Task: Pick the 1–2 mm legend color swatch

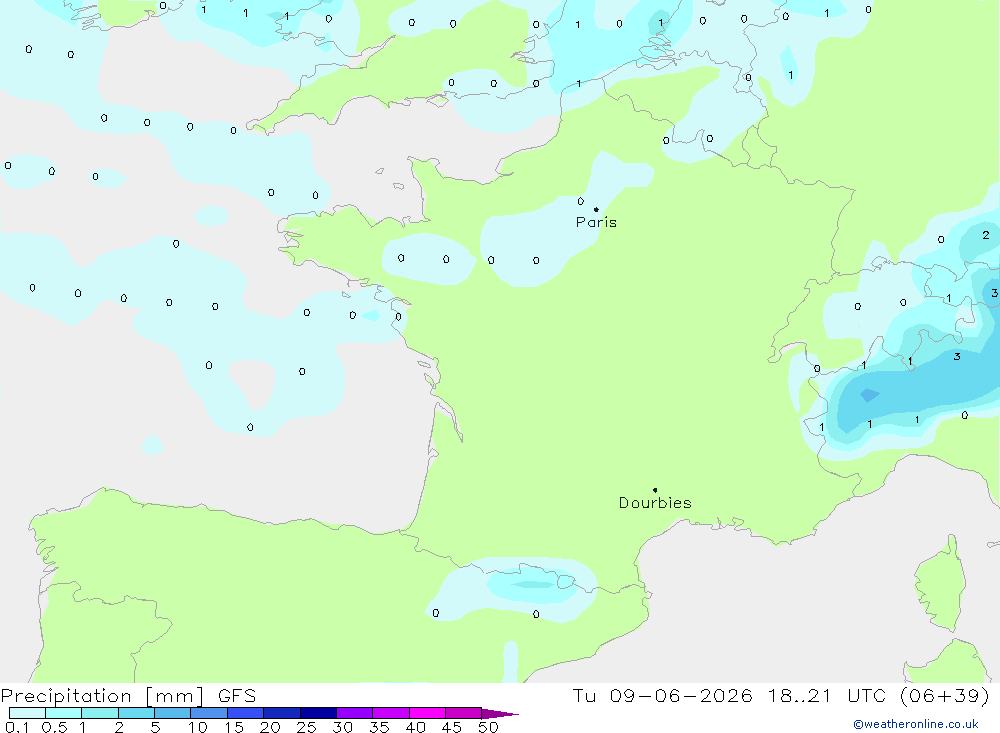Action: coord(100,713)
